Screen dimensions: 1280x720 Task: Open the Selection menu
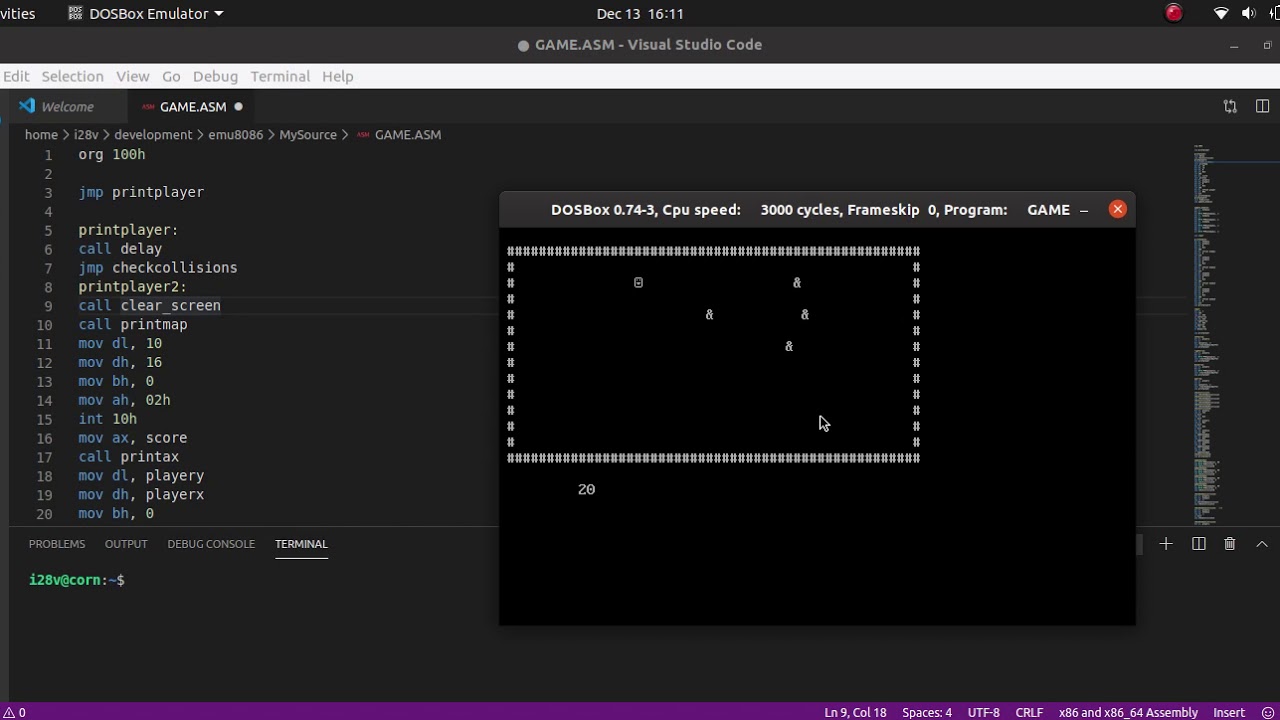[x=72, y=76]
